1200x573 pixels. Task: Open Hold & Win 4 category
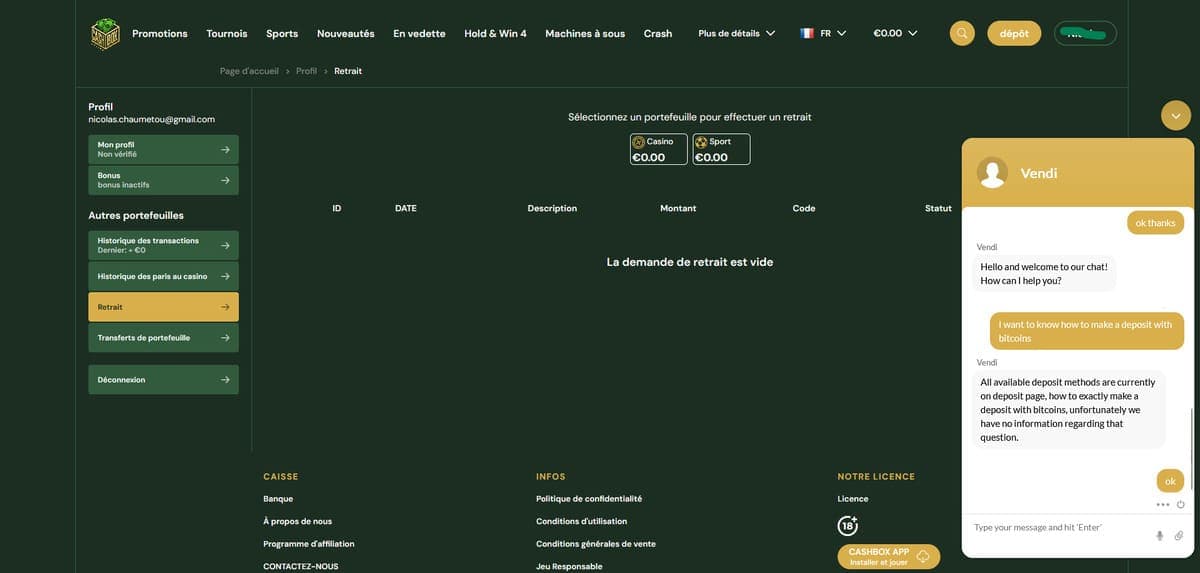click(495, 33)
